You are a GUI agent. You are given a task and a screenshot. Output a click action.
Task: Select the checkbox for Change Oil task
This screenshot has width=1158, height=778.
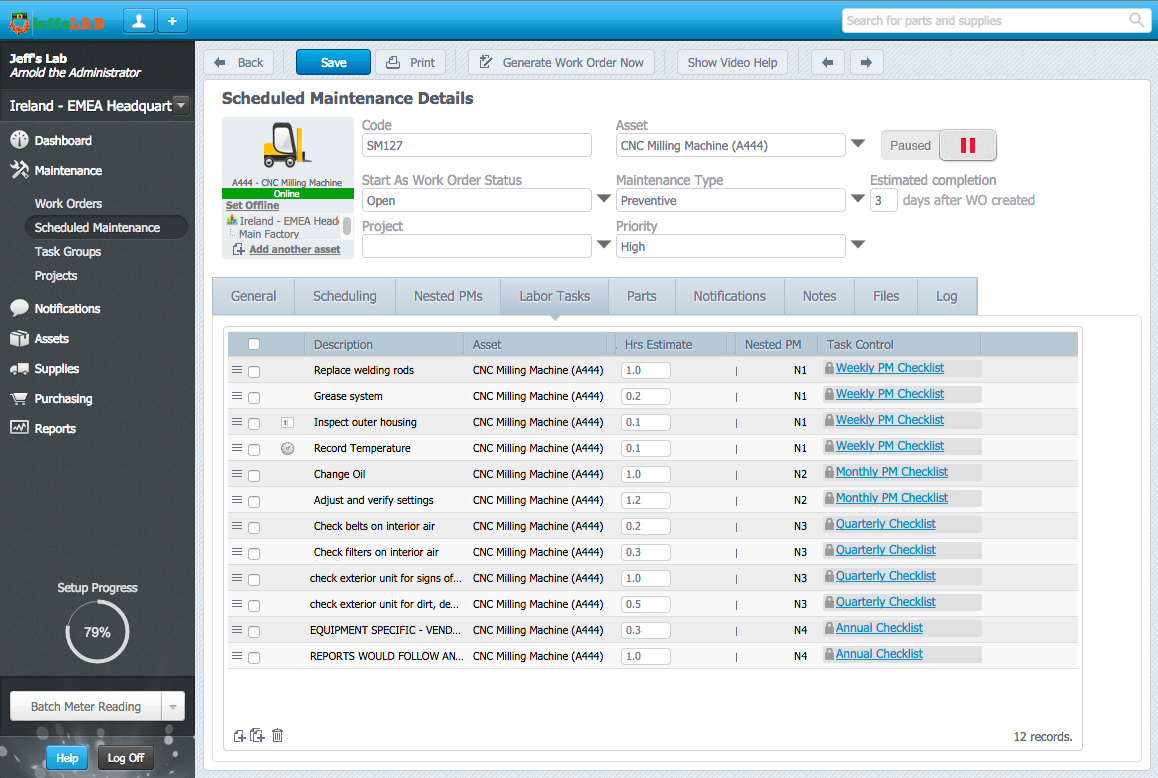coord(254,474)
